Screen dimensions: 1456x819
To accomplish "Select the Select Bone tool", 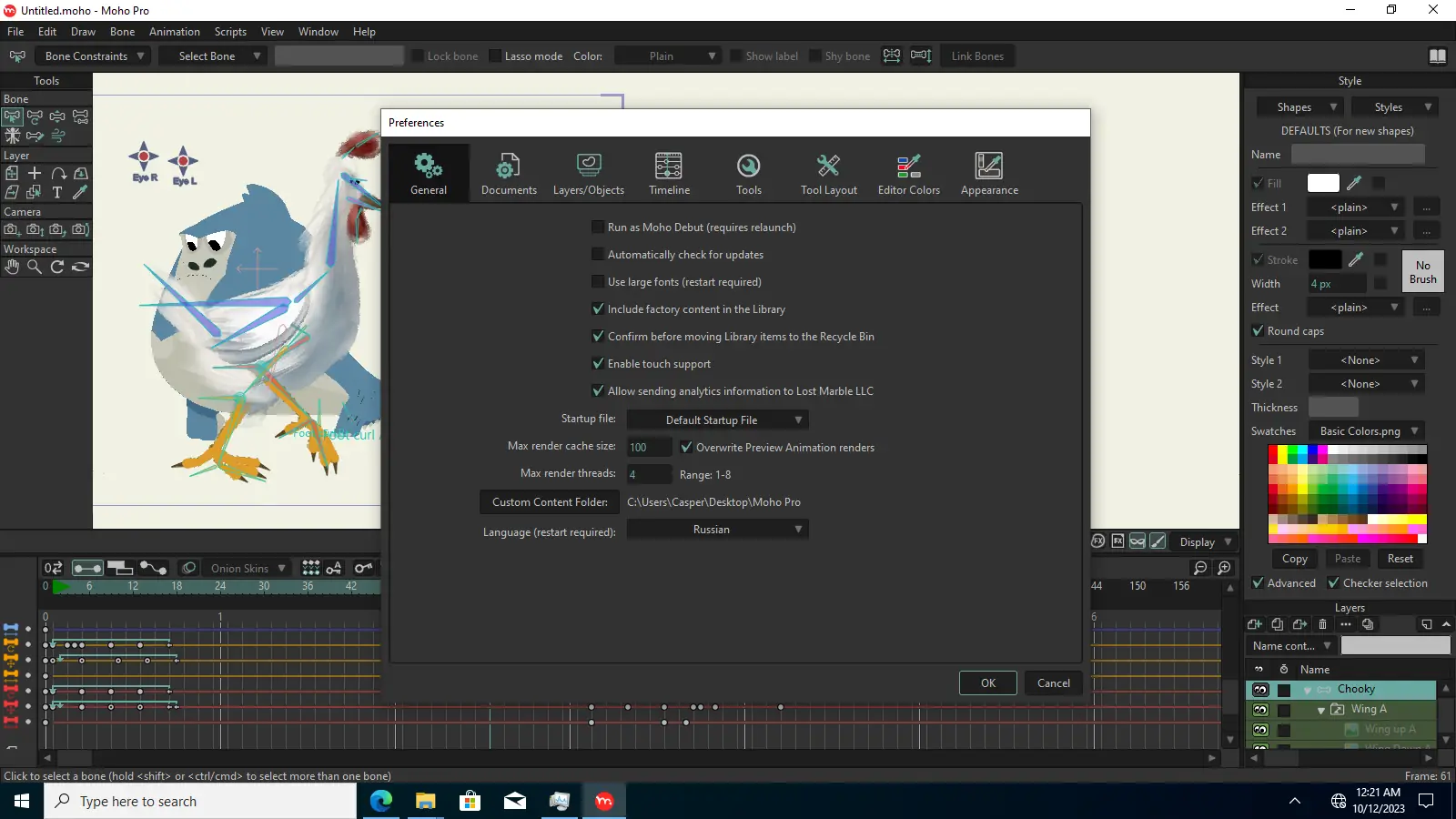I will [12, 116].
